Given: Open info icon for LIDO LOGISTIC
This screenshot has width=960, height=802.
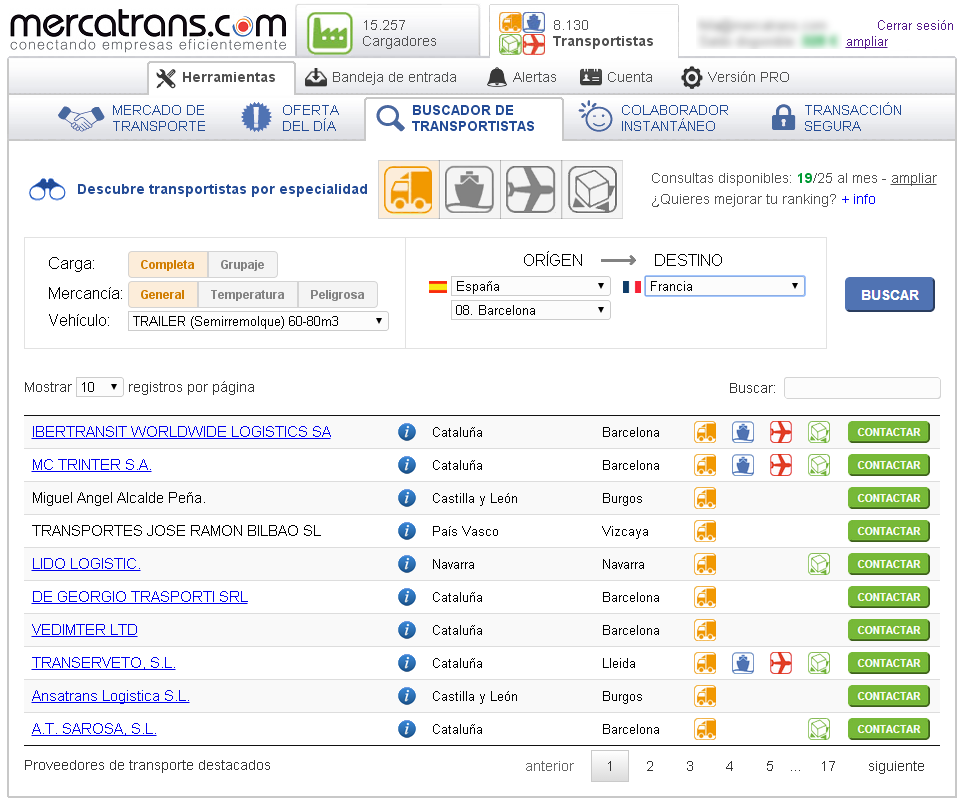Looking at the screenshot, I should coord(407,564).
